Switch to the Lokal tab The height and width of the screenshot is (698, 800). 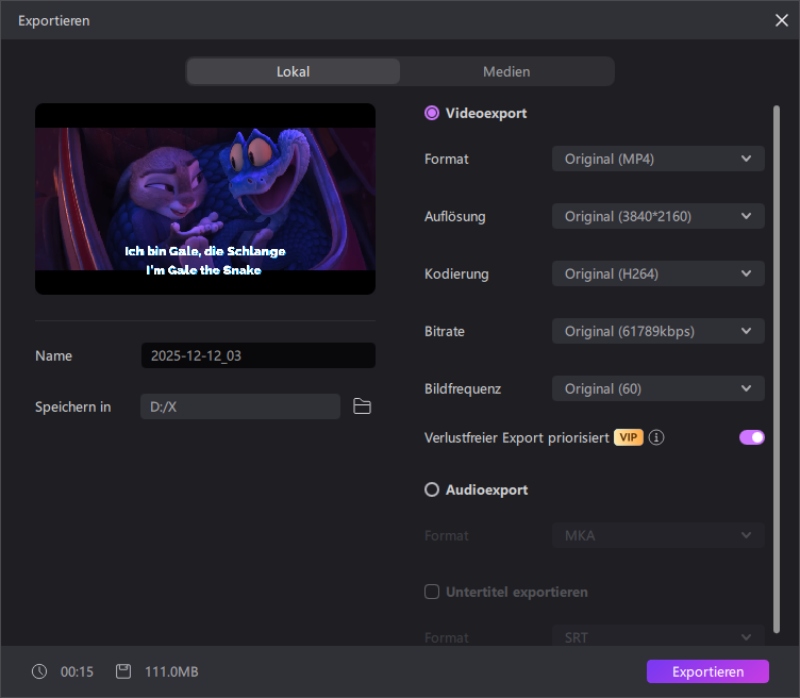[293, 72]
